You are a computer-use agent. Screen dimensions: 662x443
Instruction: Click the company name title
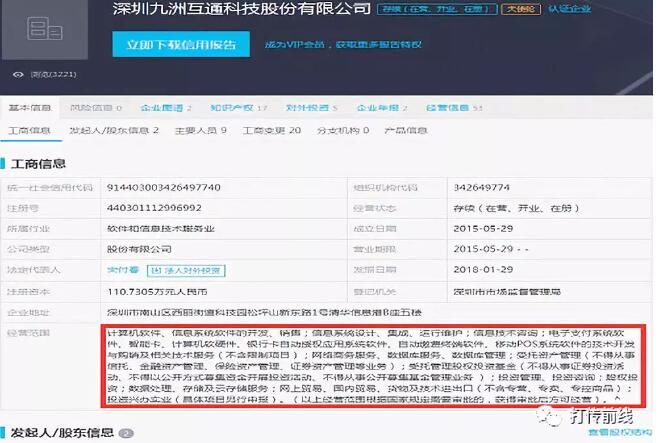241,8
